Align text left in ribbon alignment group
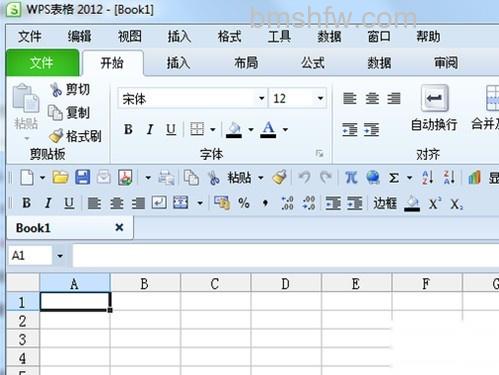This screenshot has width=499, height=375. click(x=350, y=99)
